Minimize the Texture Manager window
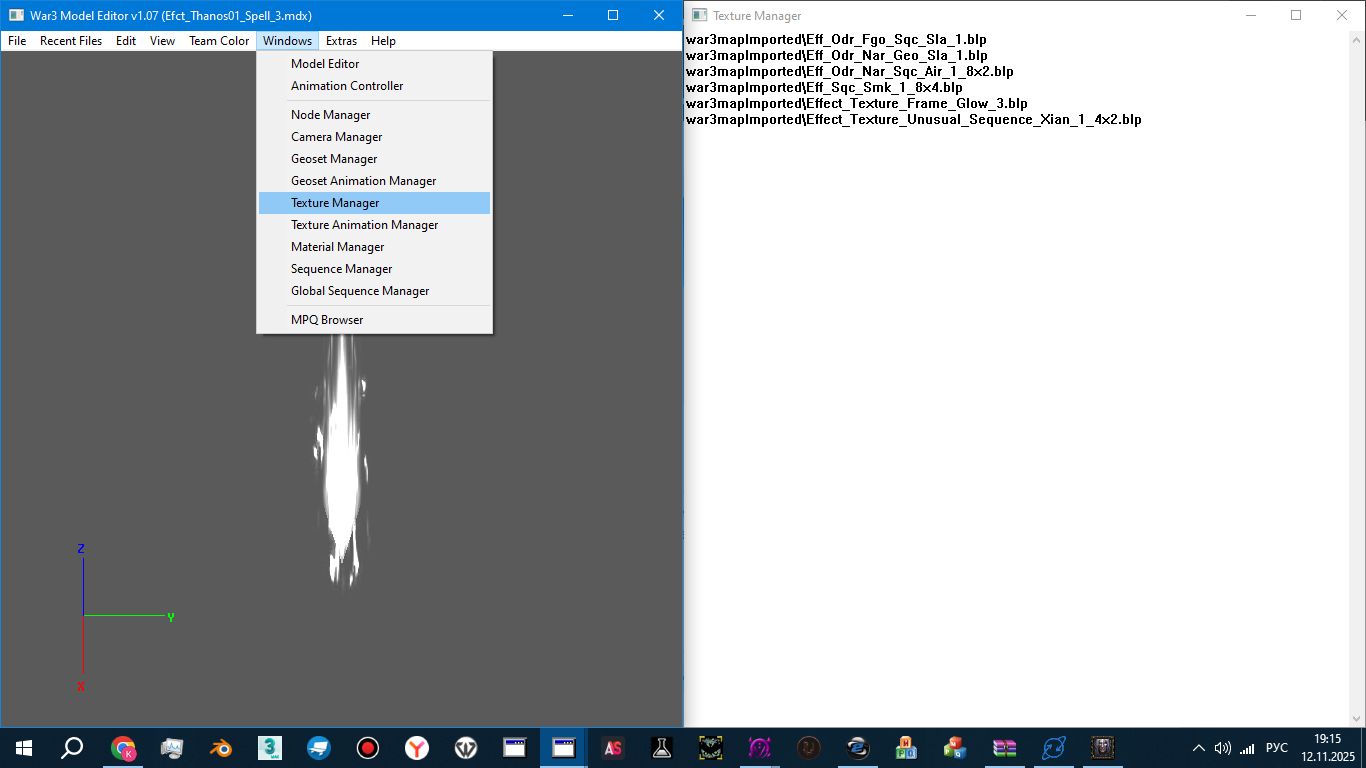The height and width of the screenshot is (768, 1366). coord(1250,15)
